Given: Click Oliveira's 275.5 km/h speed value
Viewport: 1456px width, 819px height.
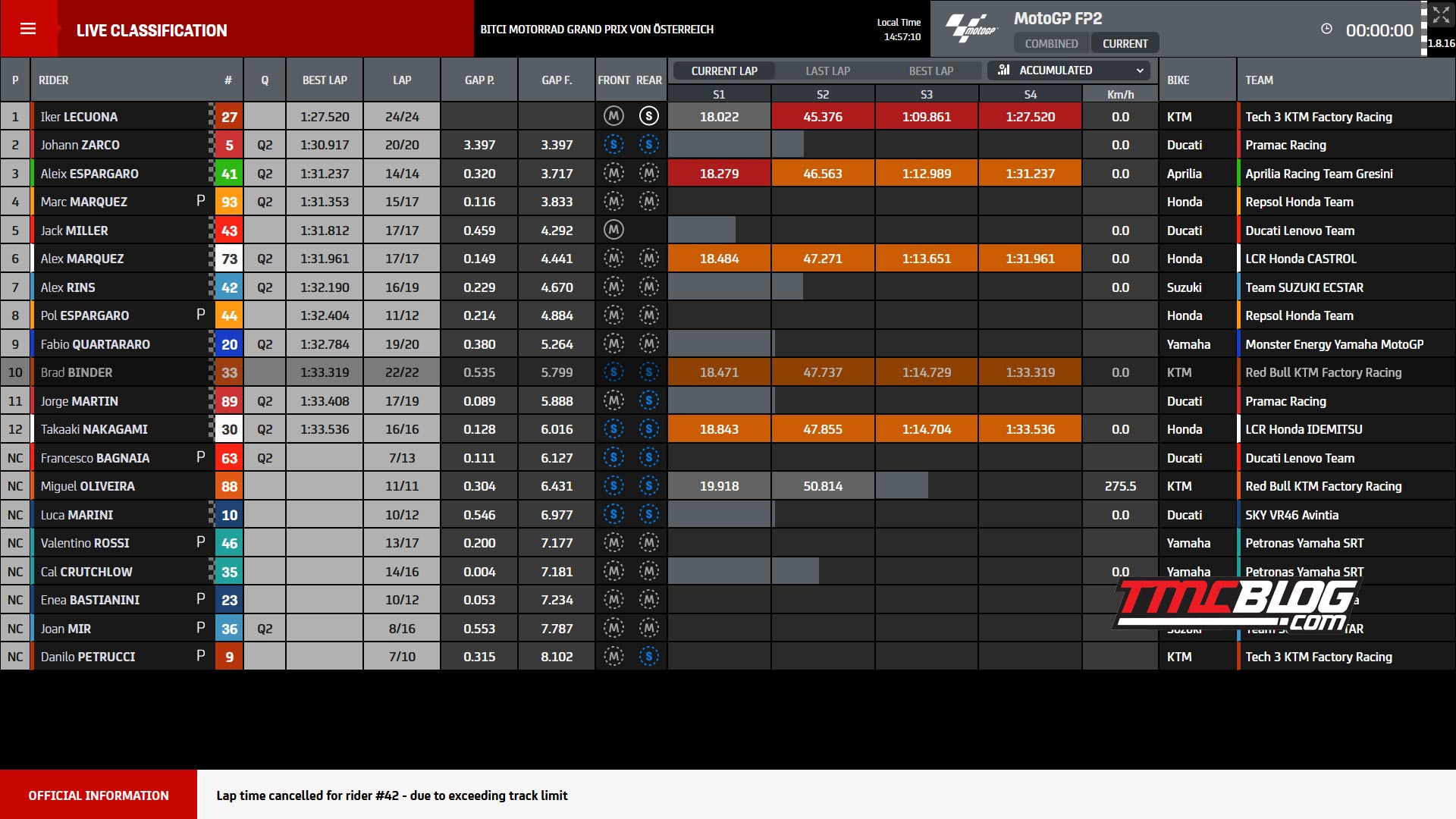Looking at the screenshot, I should pos(1120,485).
